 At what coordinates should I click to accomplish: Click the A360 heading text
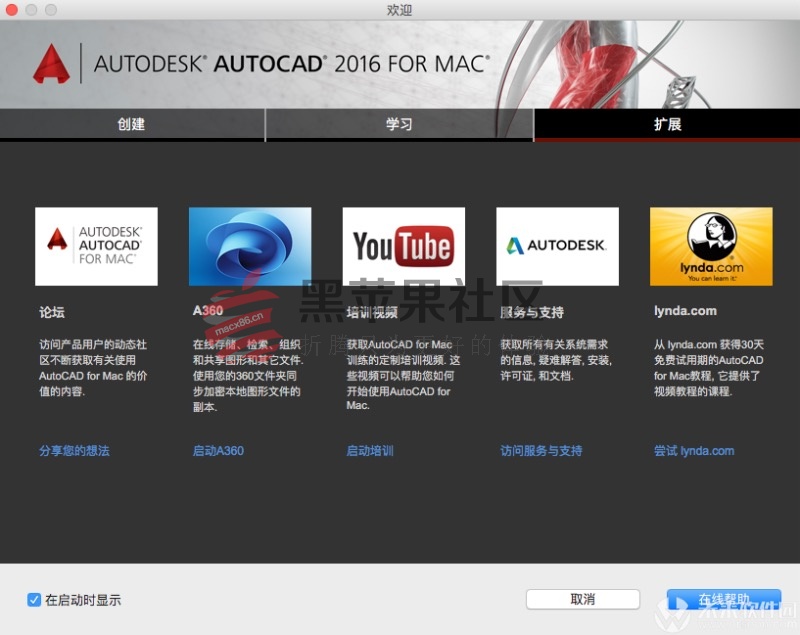pos(208,311)
